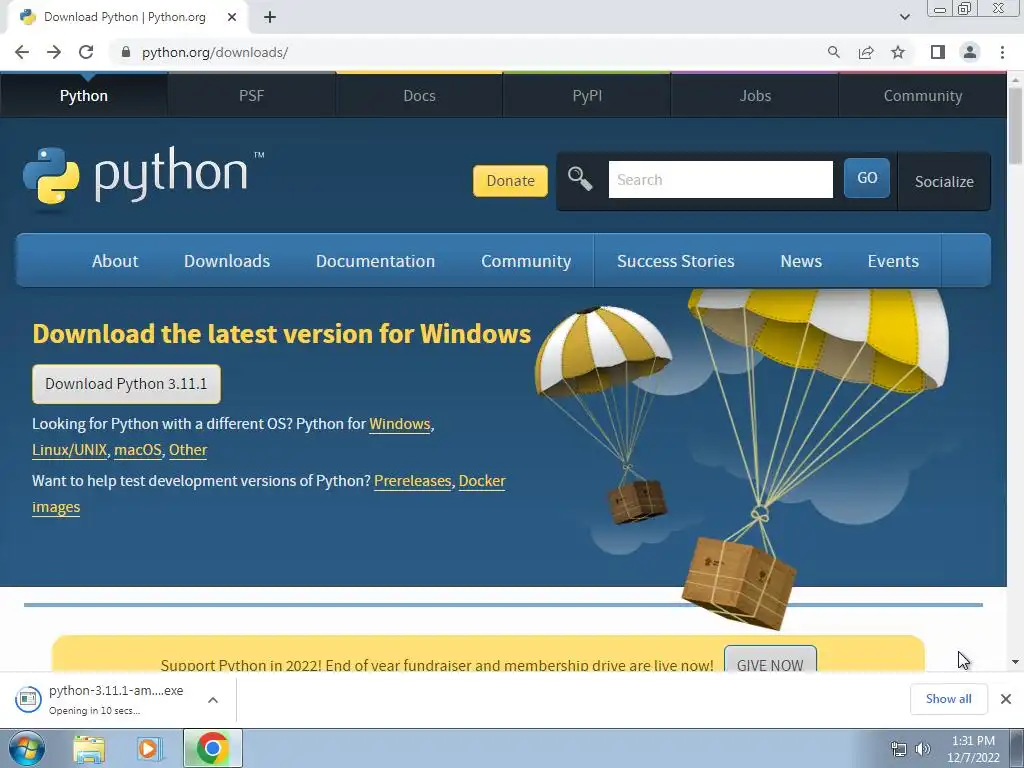
Task: Open the Success Stories menu
Action: tap(675, 261)
